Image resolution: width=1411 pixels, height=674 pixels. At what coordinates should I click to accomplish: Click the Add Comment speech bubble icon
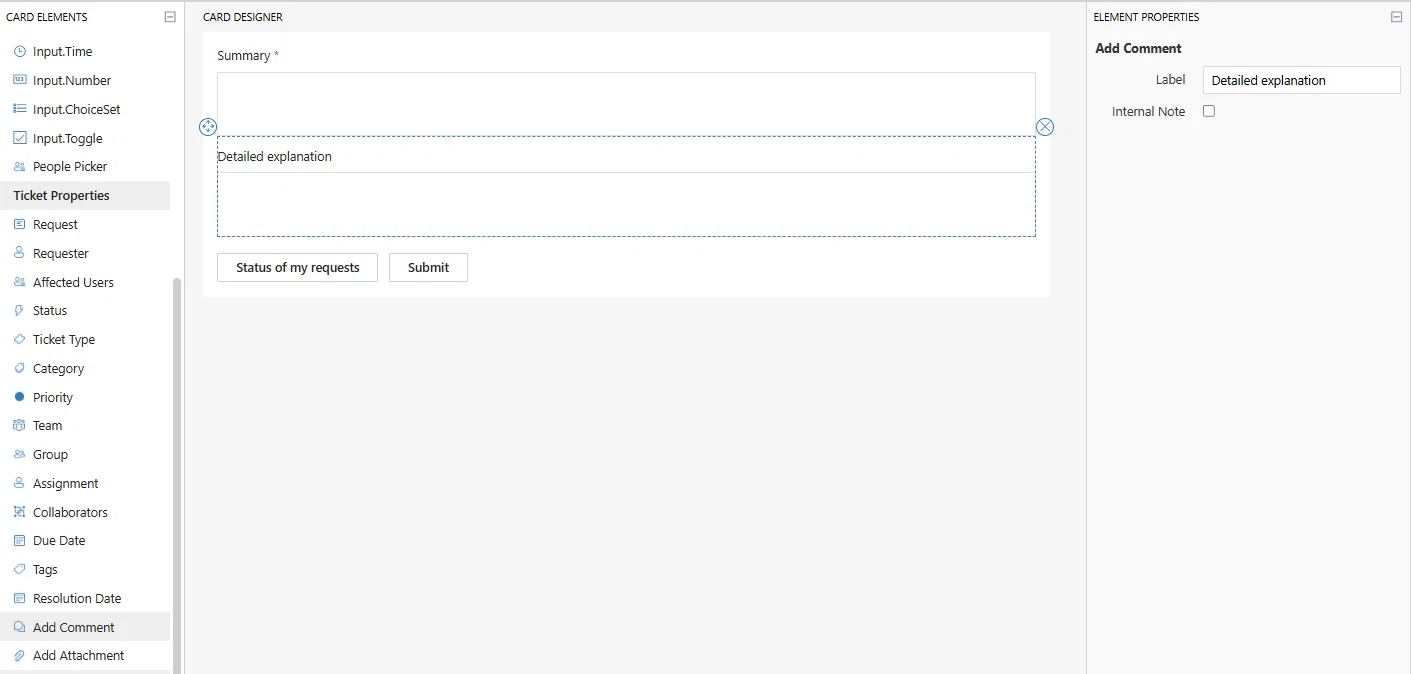(x=19, y=627)
